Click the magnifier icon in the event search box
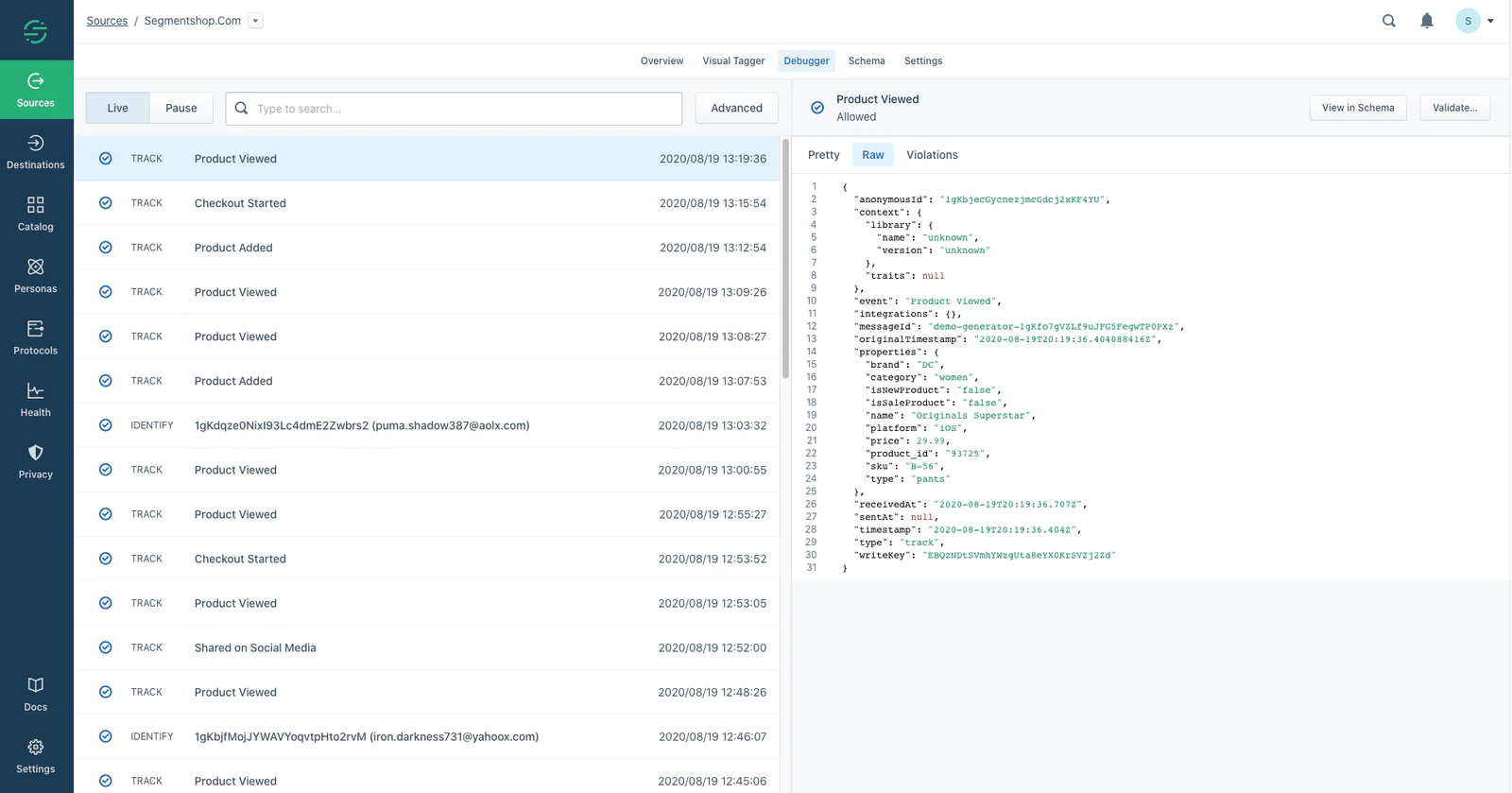Image resolution: width=1512 pixels, height=793 pixels. click(x=241, y=108)
